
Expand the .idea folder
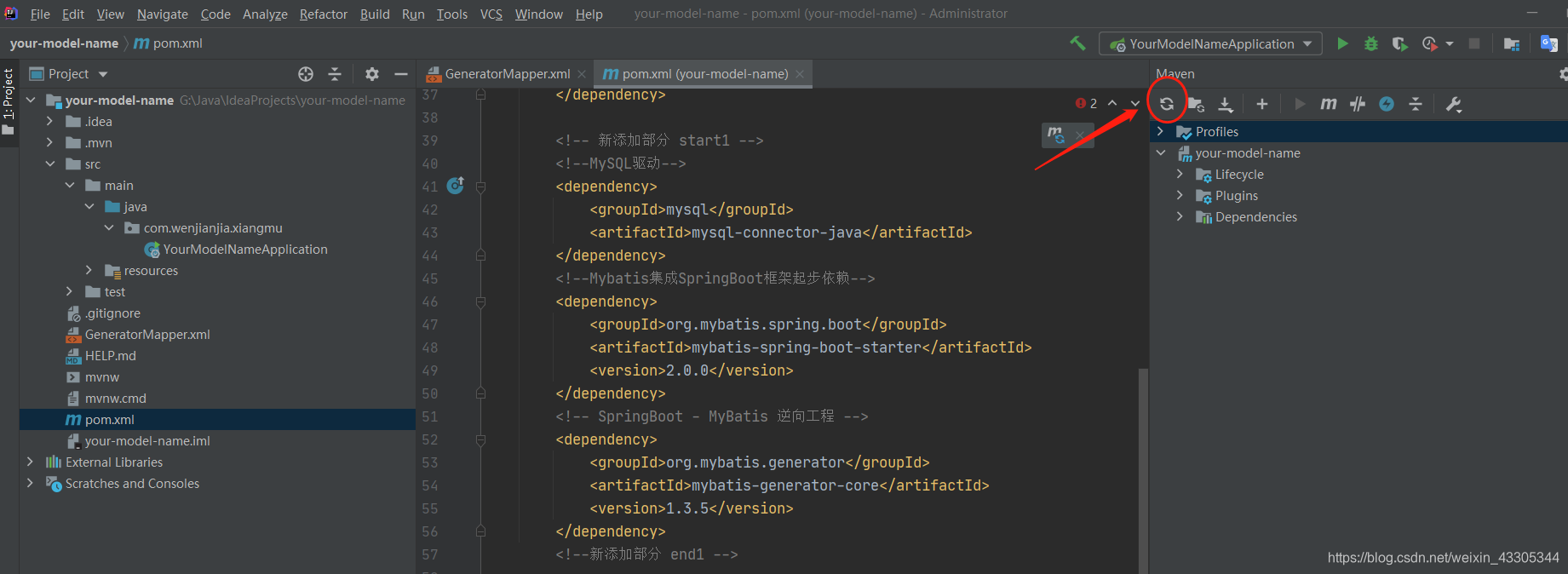[x=50, y=121]
